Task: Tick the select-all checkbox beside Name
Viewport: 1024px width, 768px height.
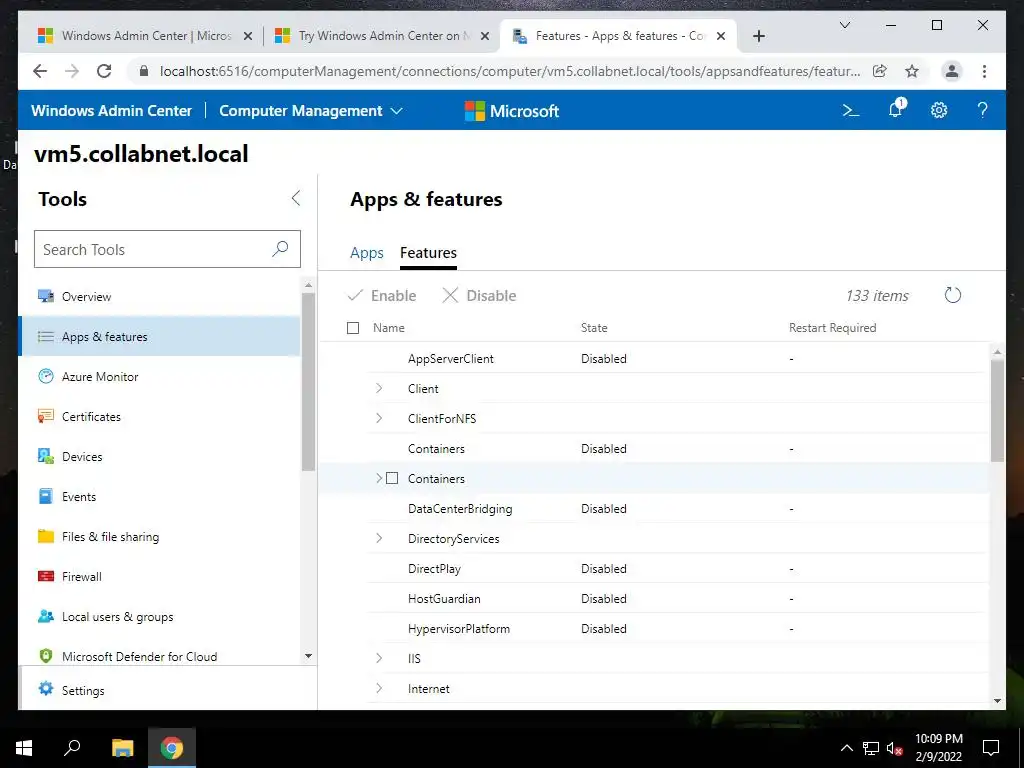Action: tap(353, 328)
